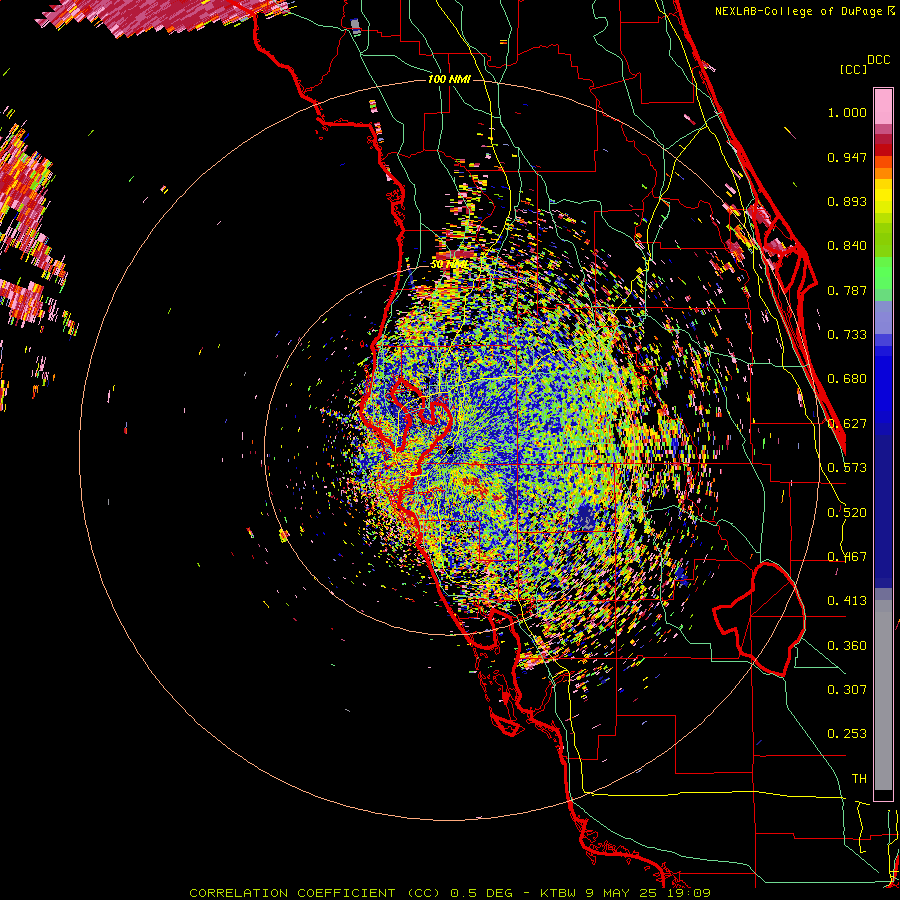Select the 0.840 color bar value
Screen dimensions: 900x900
847,246
